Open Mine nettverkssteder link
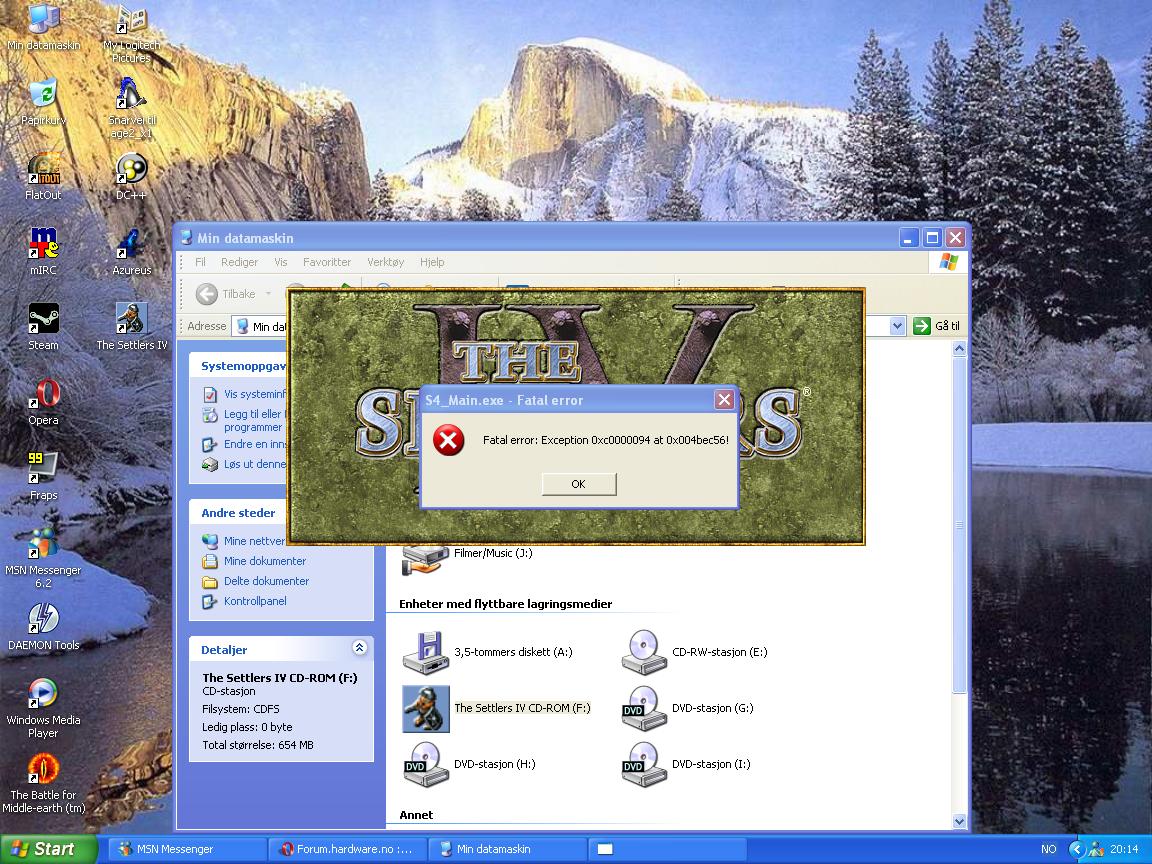 [244, 541]
